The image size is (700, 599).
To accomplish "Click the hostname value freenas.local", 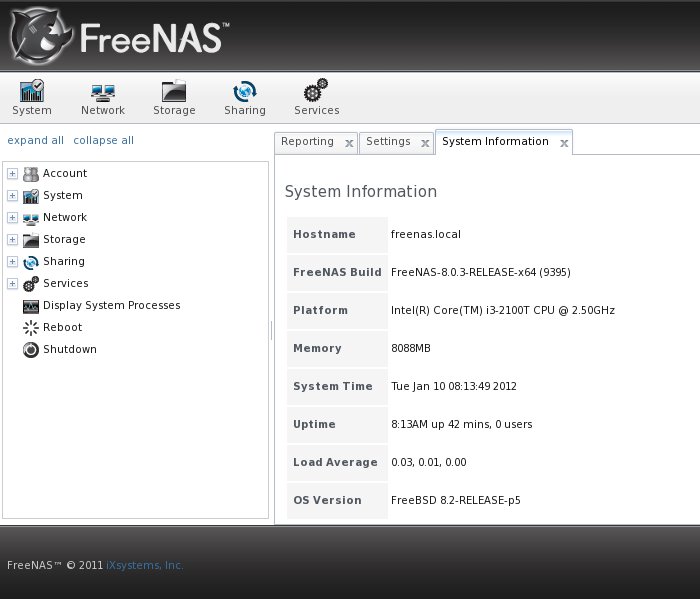I will [x=425, y=234].
